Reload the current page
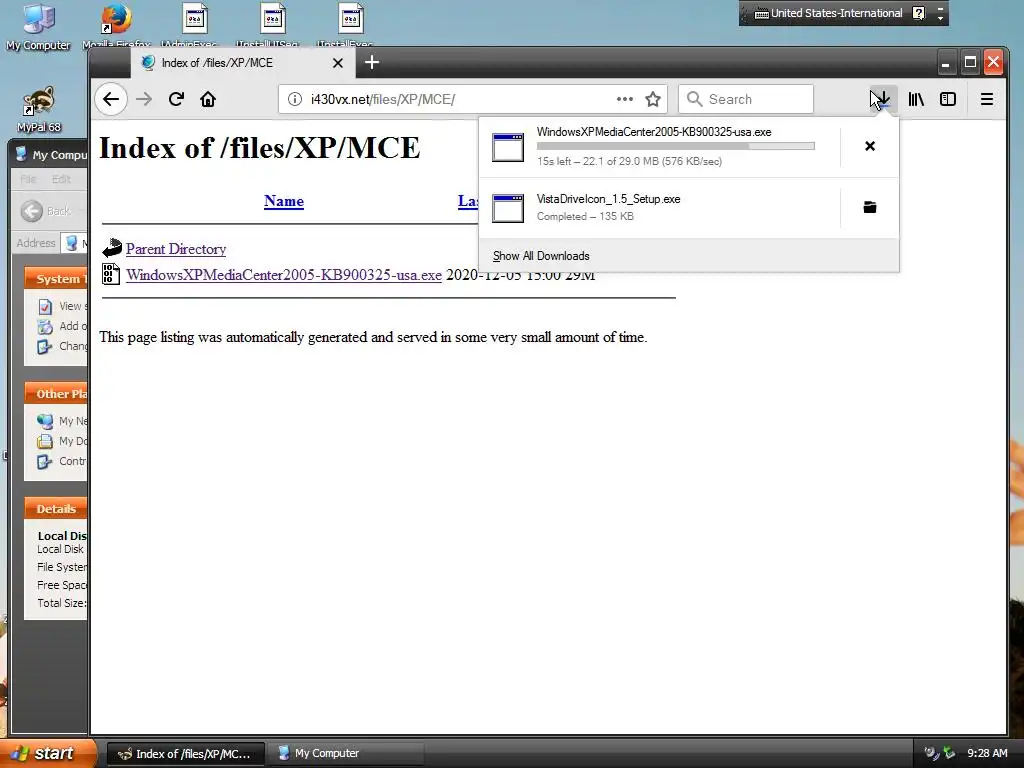This screenshot has height=768, width=1024. click(x=176, y=99)
